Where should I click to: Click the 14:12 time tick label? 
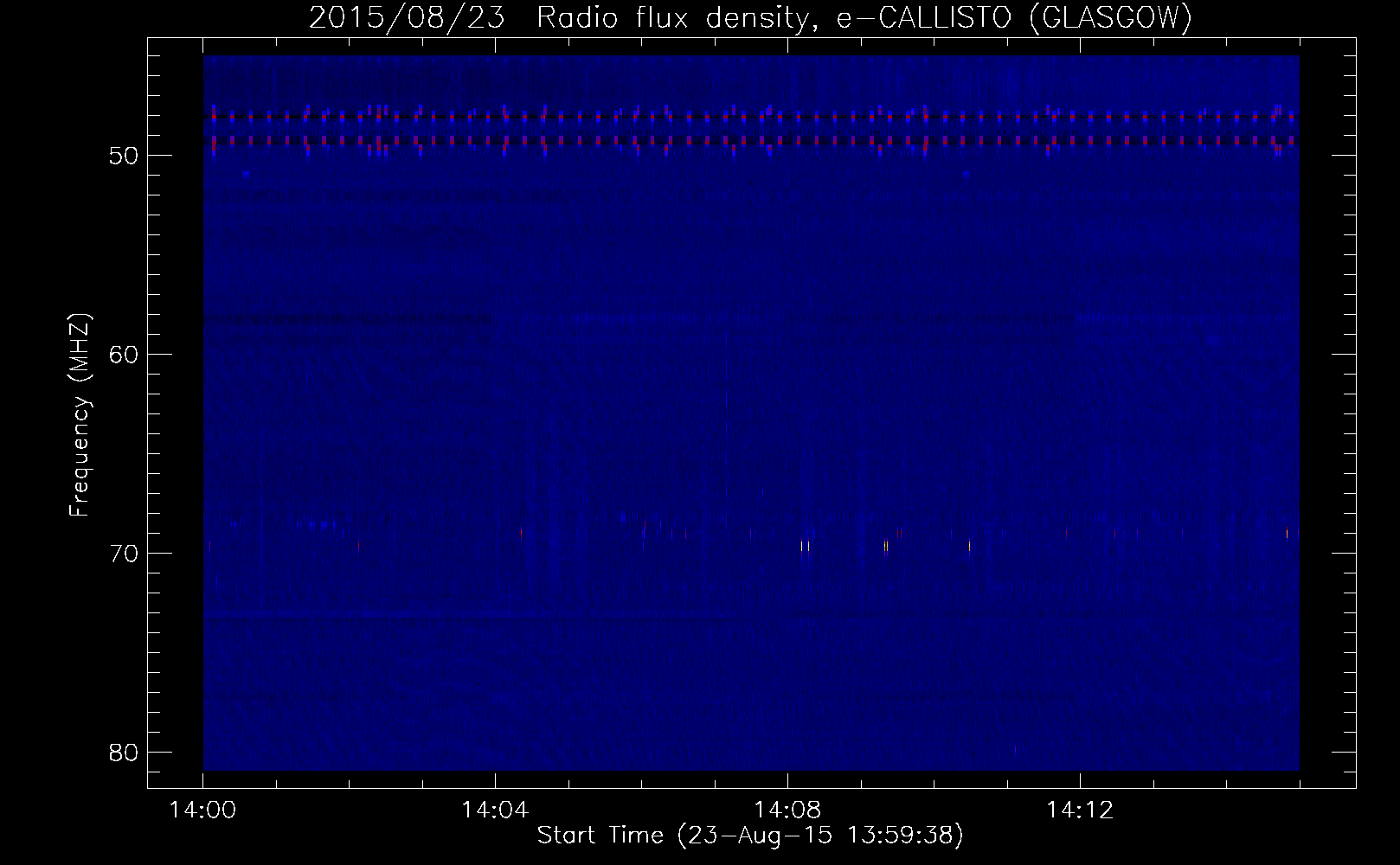pyautogui.click(x=1080, y=811)
